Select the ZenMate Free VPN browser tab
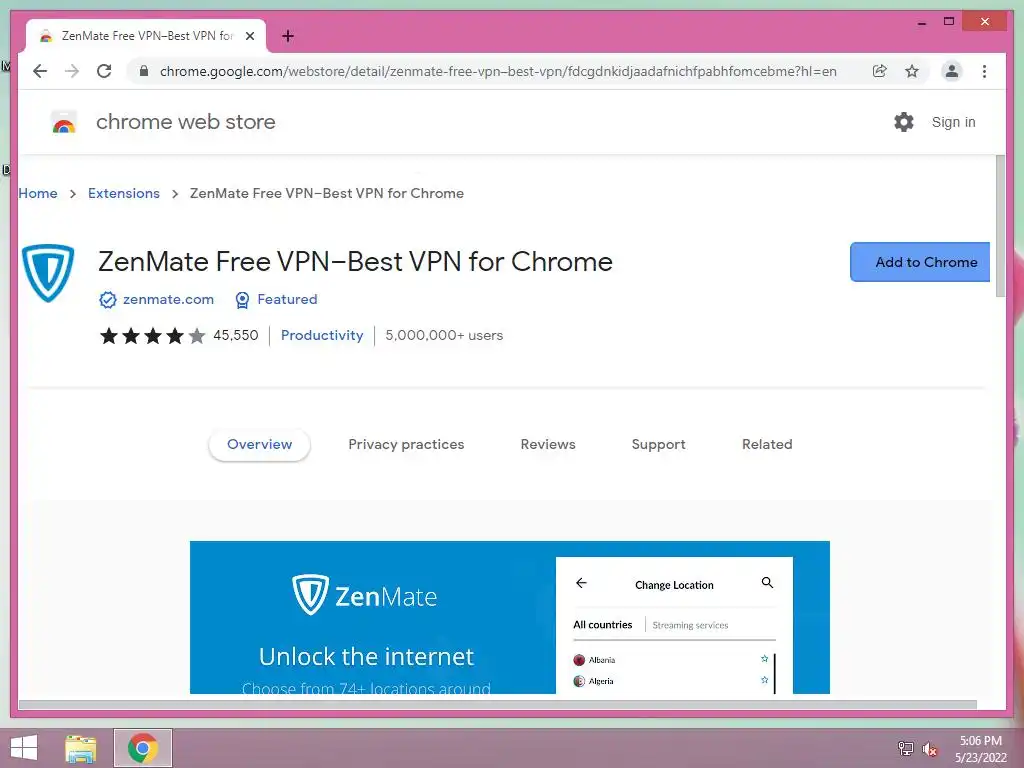 (146, 36)
